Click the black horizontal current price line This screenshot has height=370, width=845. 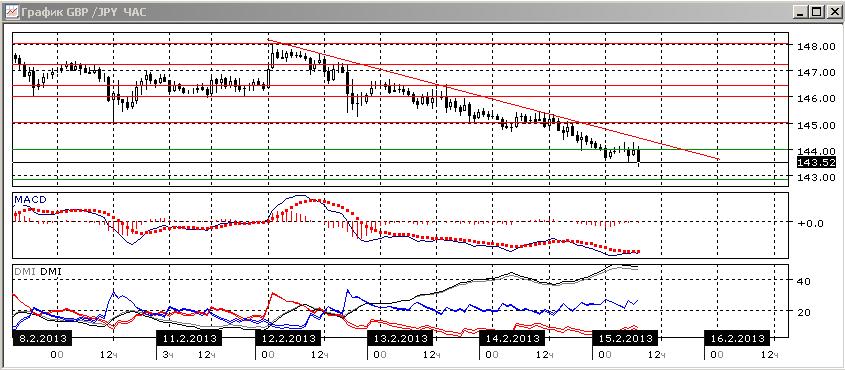point(400,163)
